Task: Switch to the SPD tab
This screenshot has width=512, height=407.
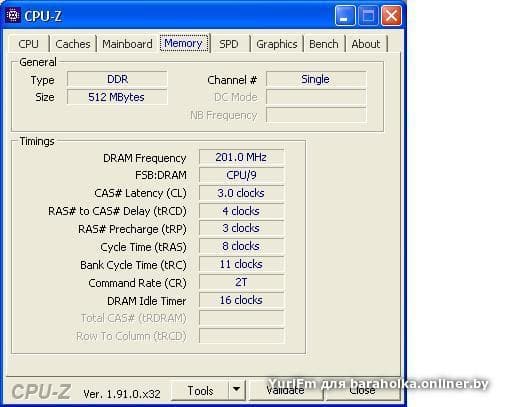Action: point(229,44)
